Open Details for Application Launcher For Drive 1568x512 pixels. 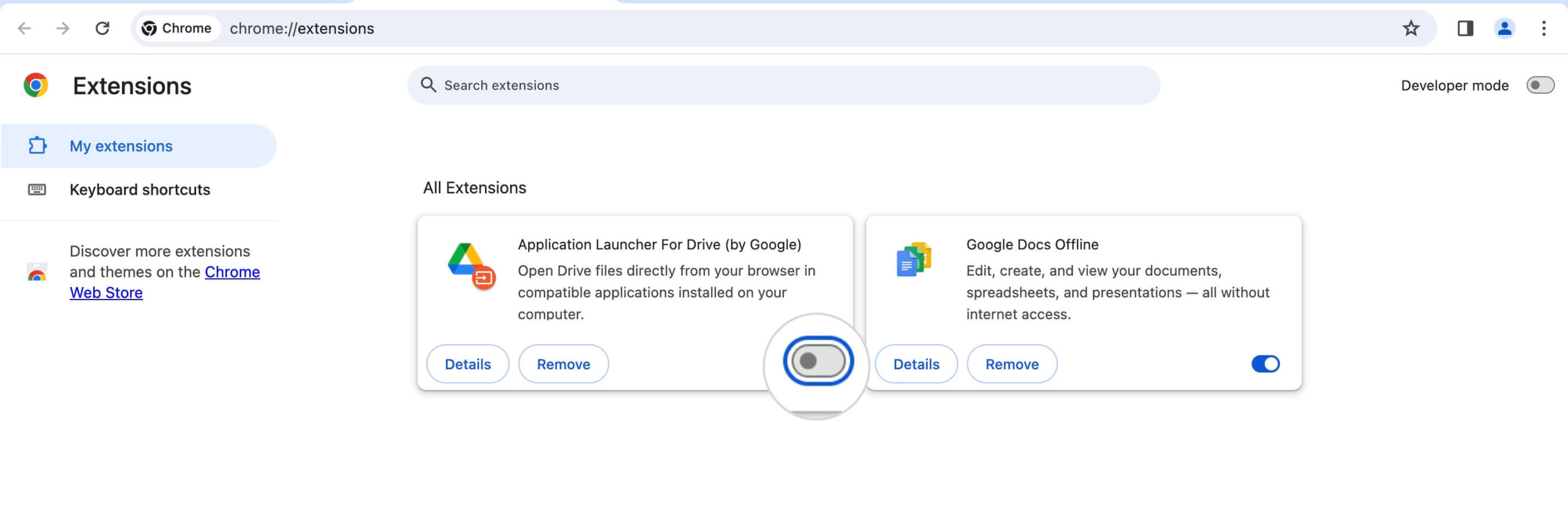coord(468,364)
